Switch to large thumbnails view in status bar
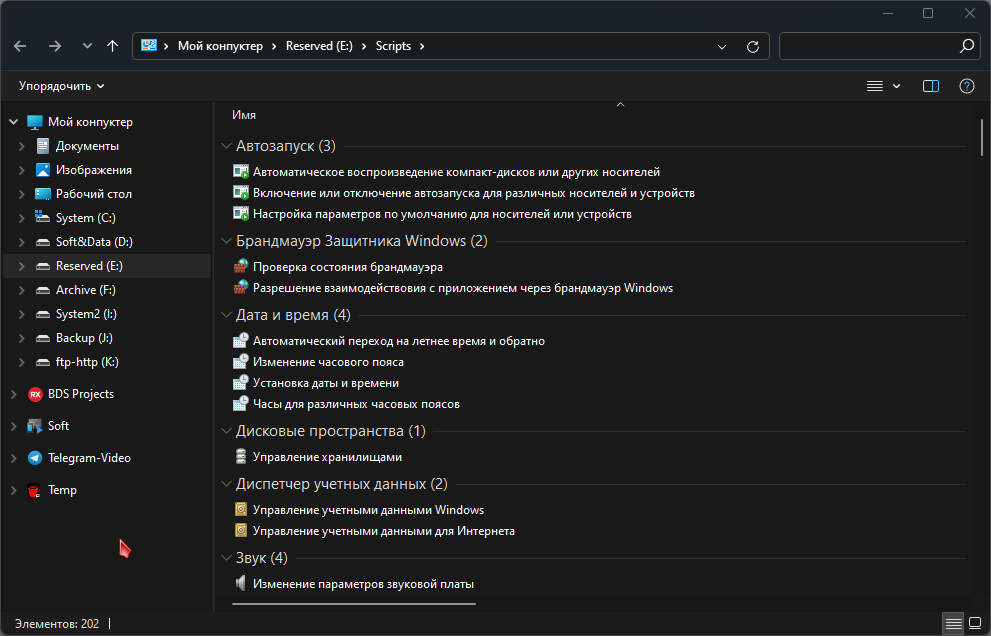Image resolution: width=991 pixels, height=636 pixels. pos(975,623)
